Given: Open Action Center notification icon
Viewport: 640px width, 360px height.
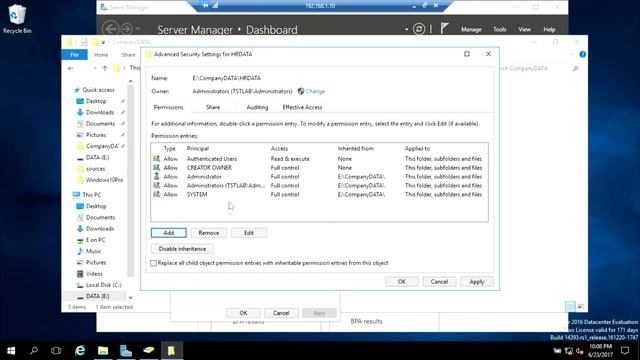Looking at the screenshot, I should tap(624, 351).
